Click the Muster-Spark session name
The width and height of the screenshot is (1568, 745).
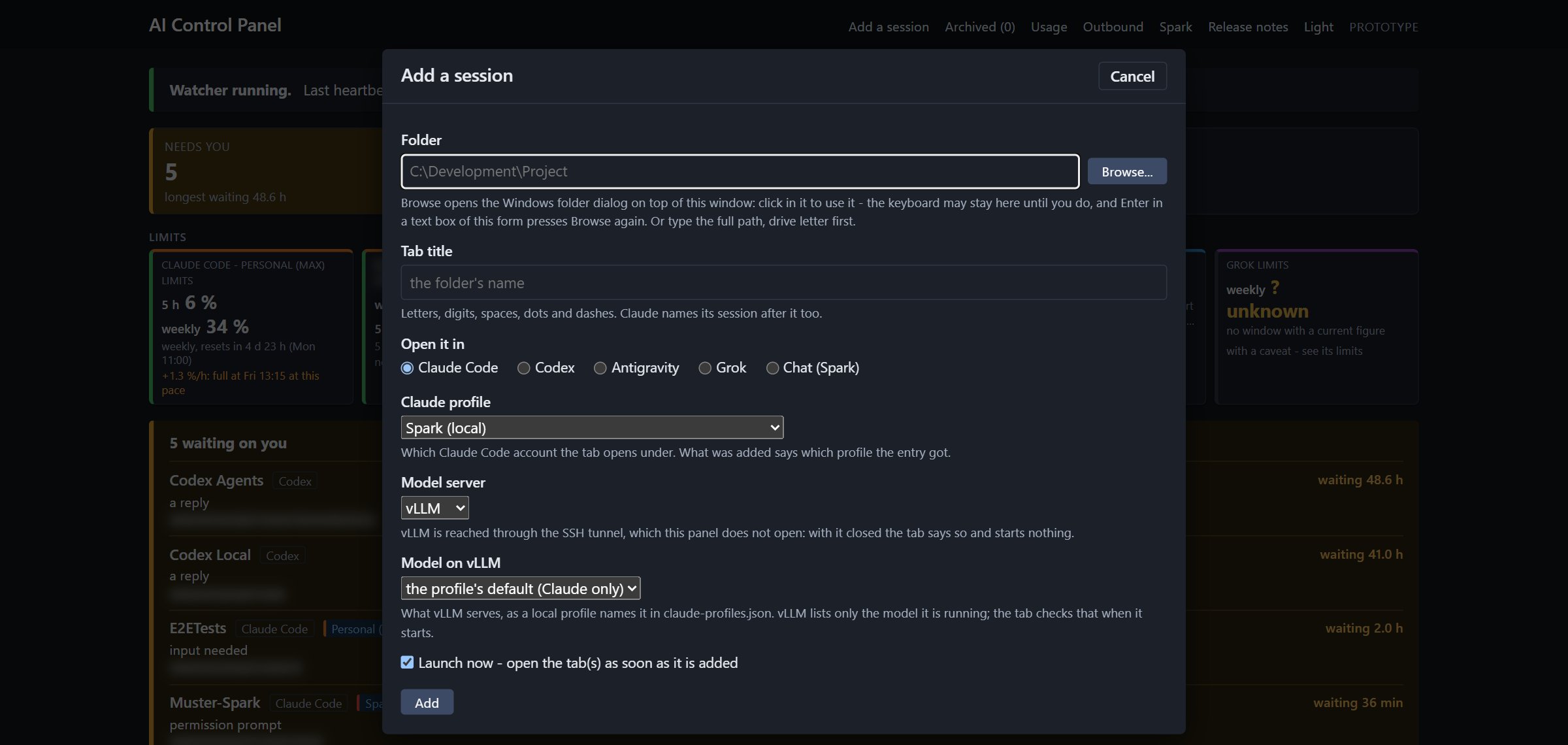(x=214, y=703)
